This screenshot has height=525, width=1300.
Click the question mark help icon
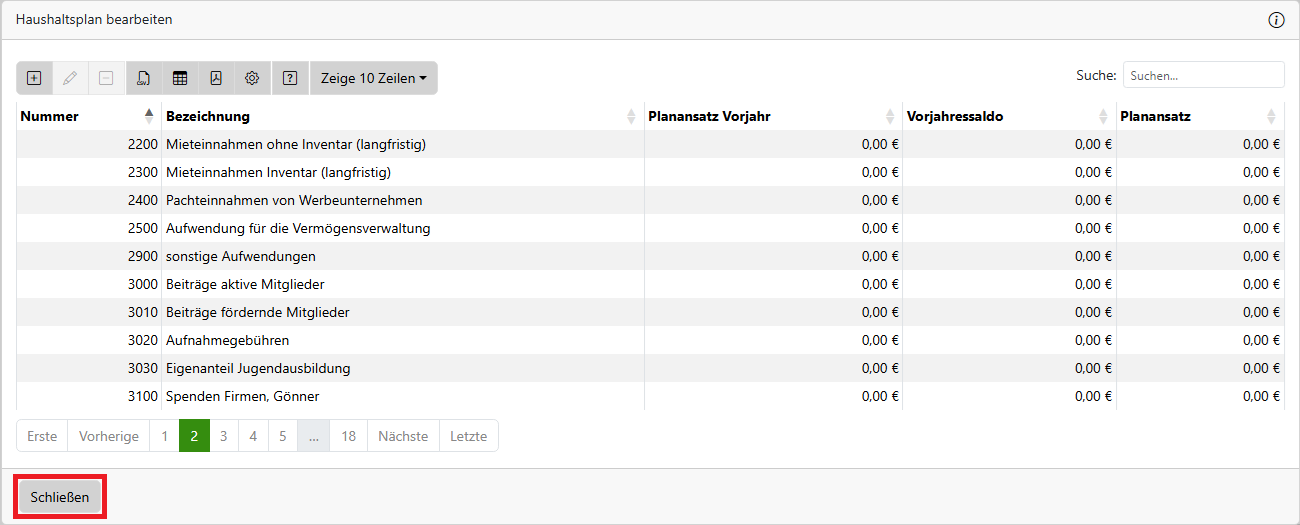tap(290, 78)
